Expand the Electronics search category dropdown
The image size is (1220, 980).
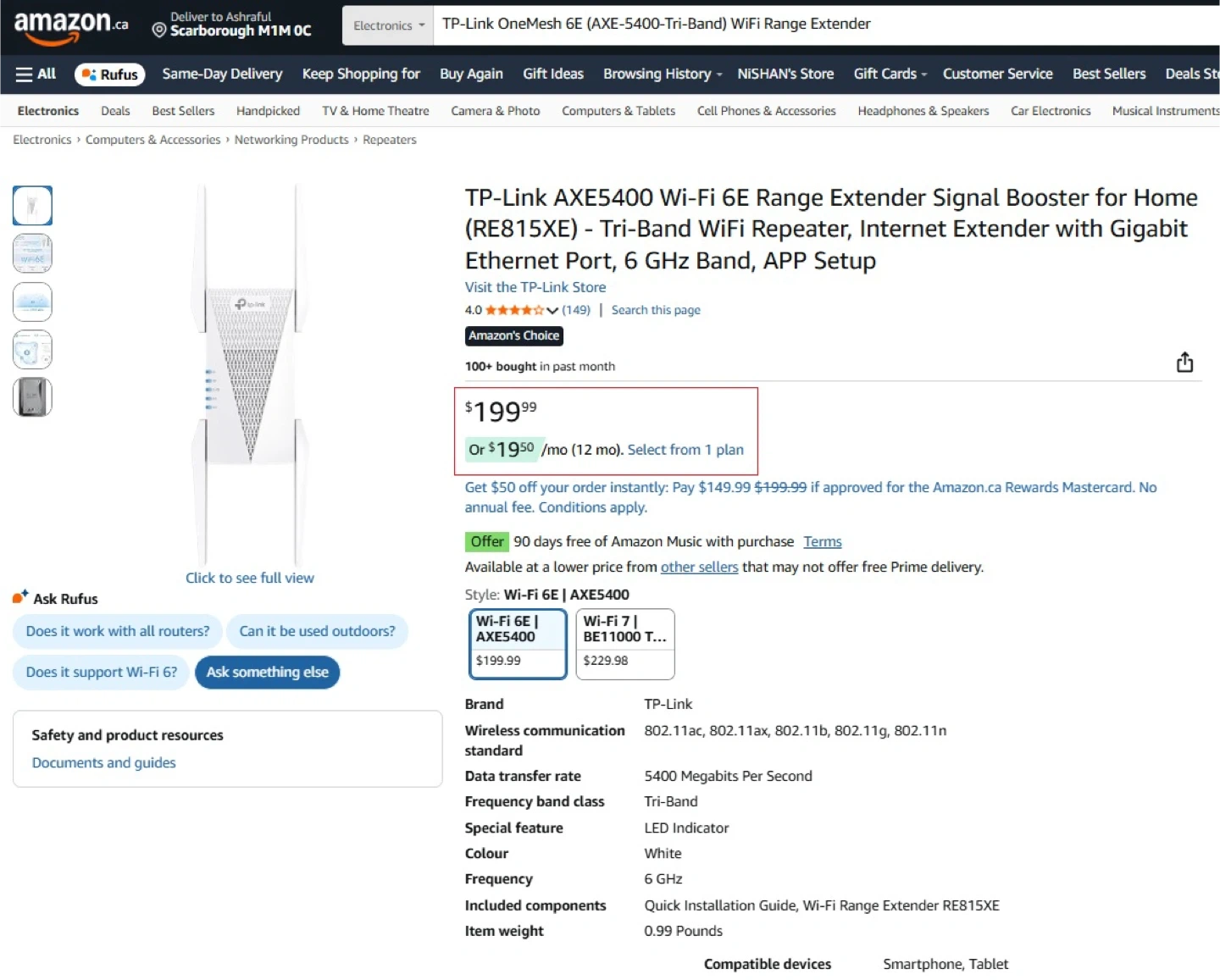click(x=389, y=25)
